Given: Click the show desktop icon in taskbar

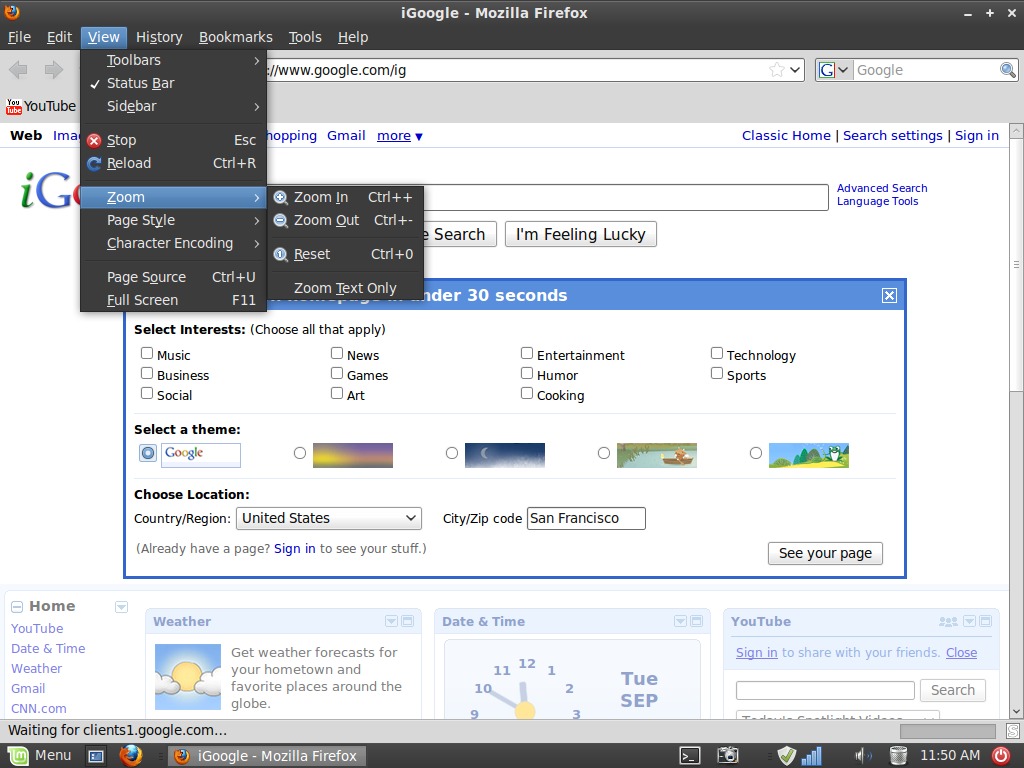Looking at the screenshot, I should tap(96, 756).
